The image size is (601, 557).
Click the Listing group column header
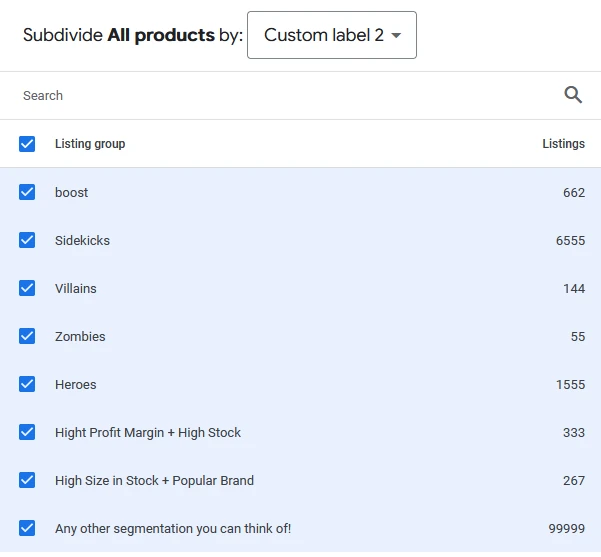[90, 144]
